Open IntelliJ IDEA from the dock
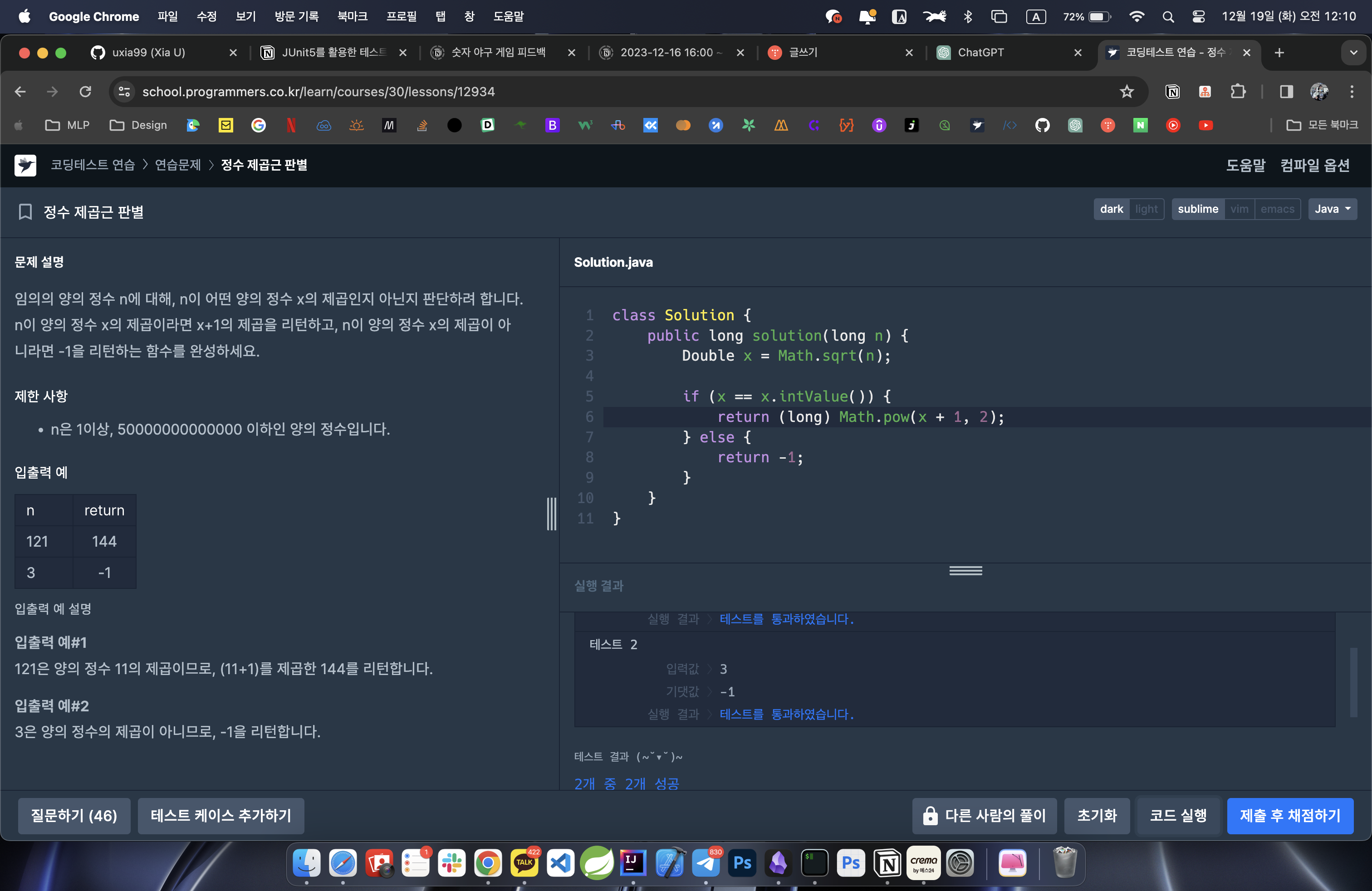Viewport: 1372px width, 891px height. [633, 863]
